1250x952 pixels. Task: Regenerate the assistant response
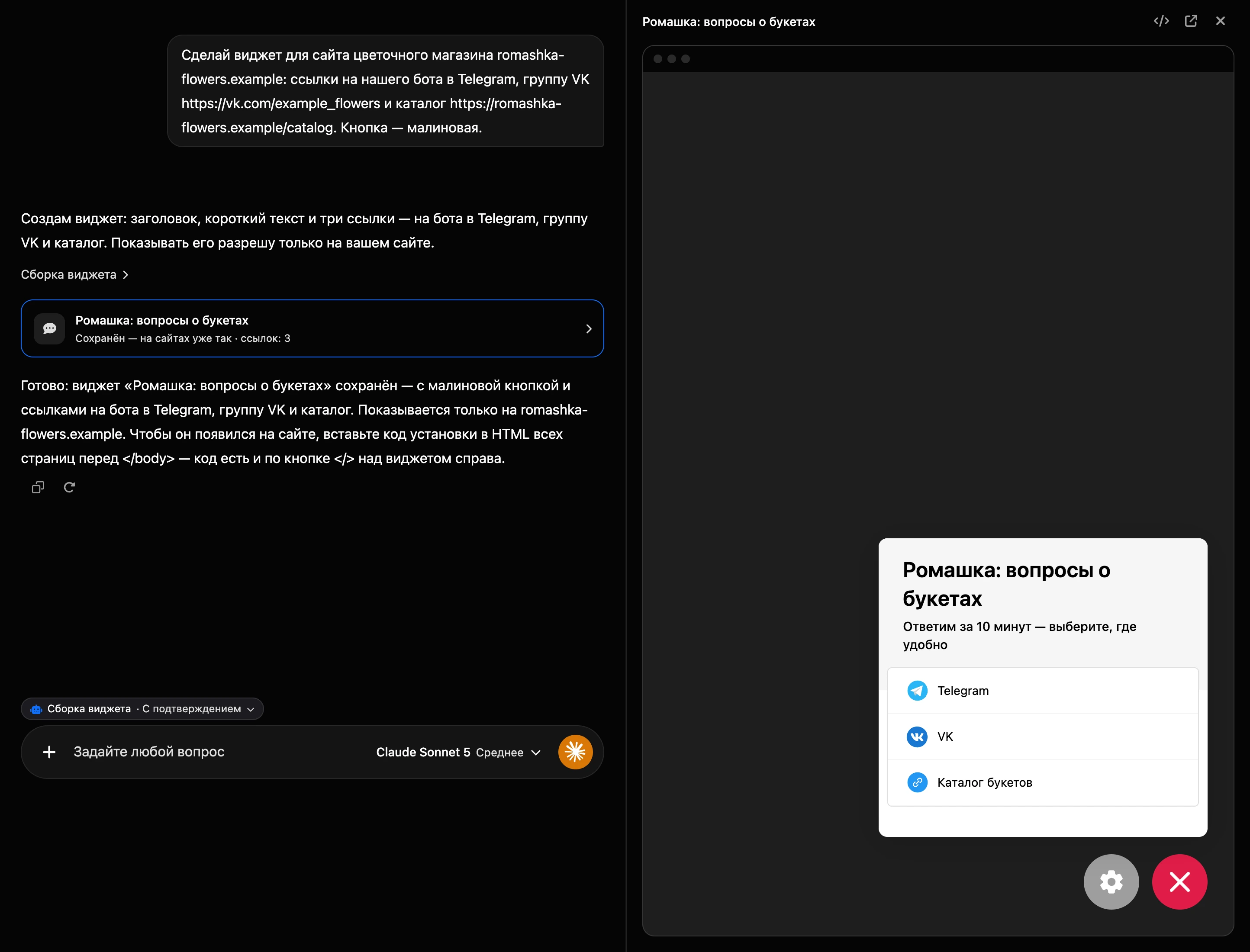[x=69, y=487]
